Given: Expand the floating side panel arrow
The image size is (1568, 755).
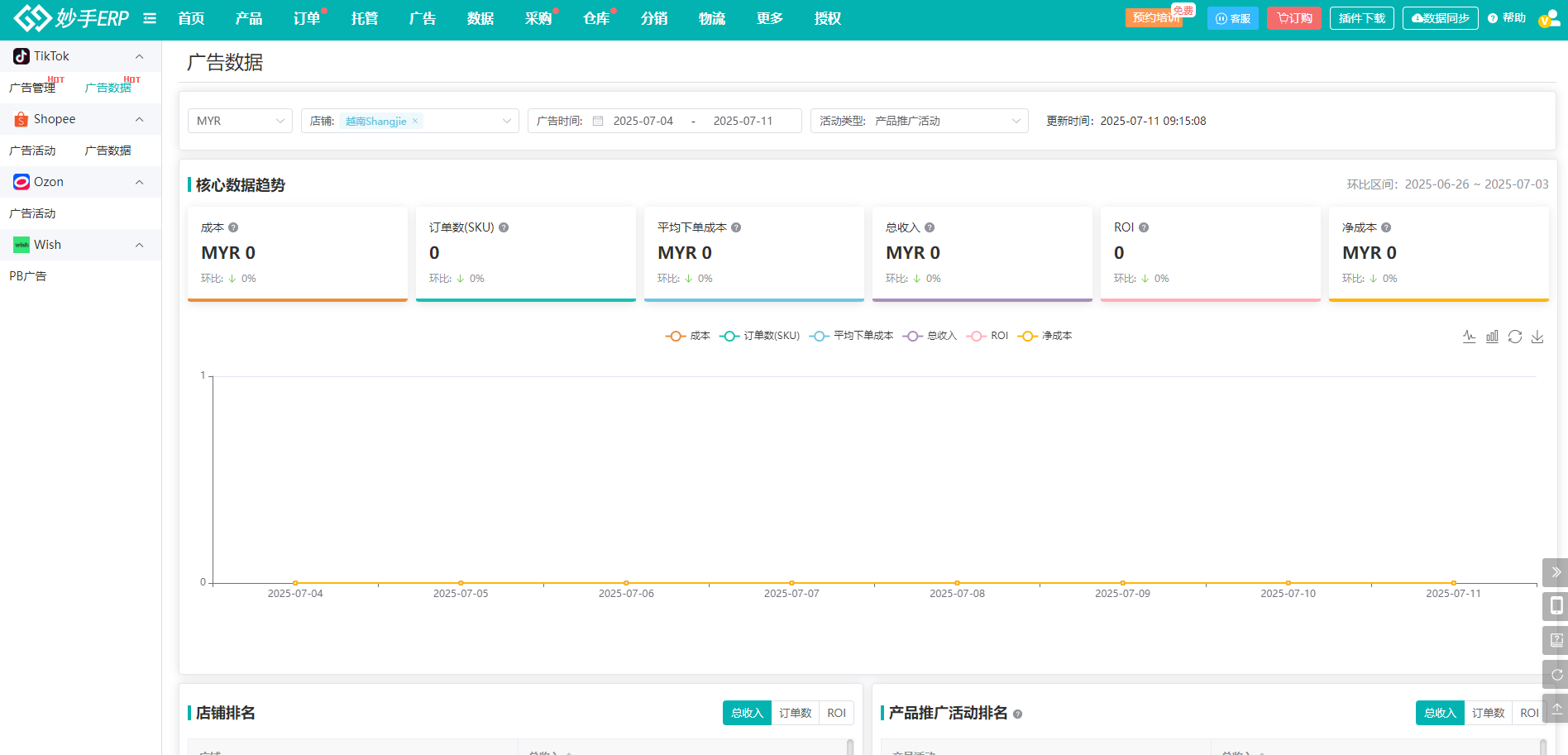Looking at the screenshot, I should tap(1556, 572).
